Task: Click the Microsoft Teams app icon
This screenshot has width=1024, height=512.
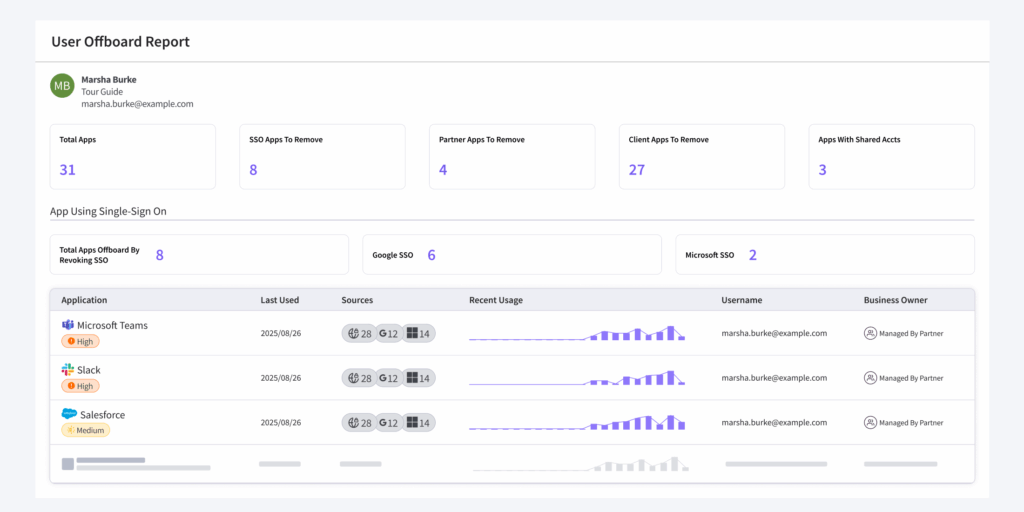Action: tap(68, 325)
